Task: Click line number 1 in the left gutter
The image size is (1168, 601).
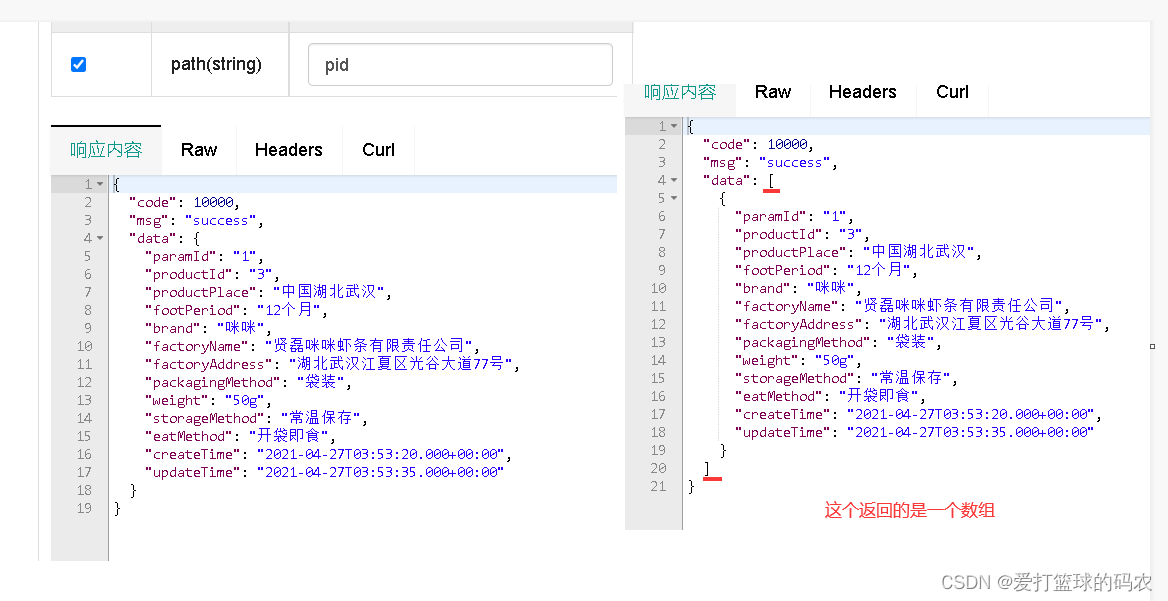Action: point(88,183)
